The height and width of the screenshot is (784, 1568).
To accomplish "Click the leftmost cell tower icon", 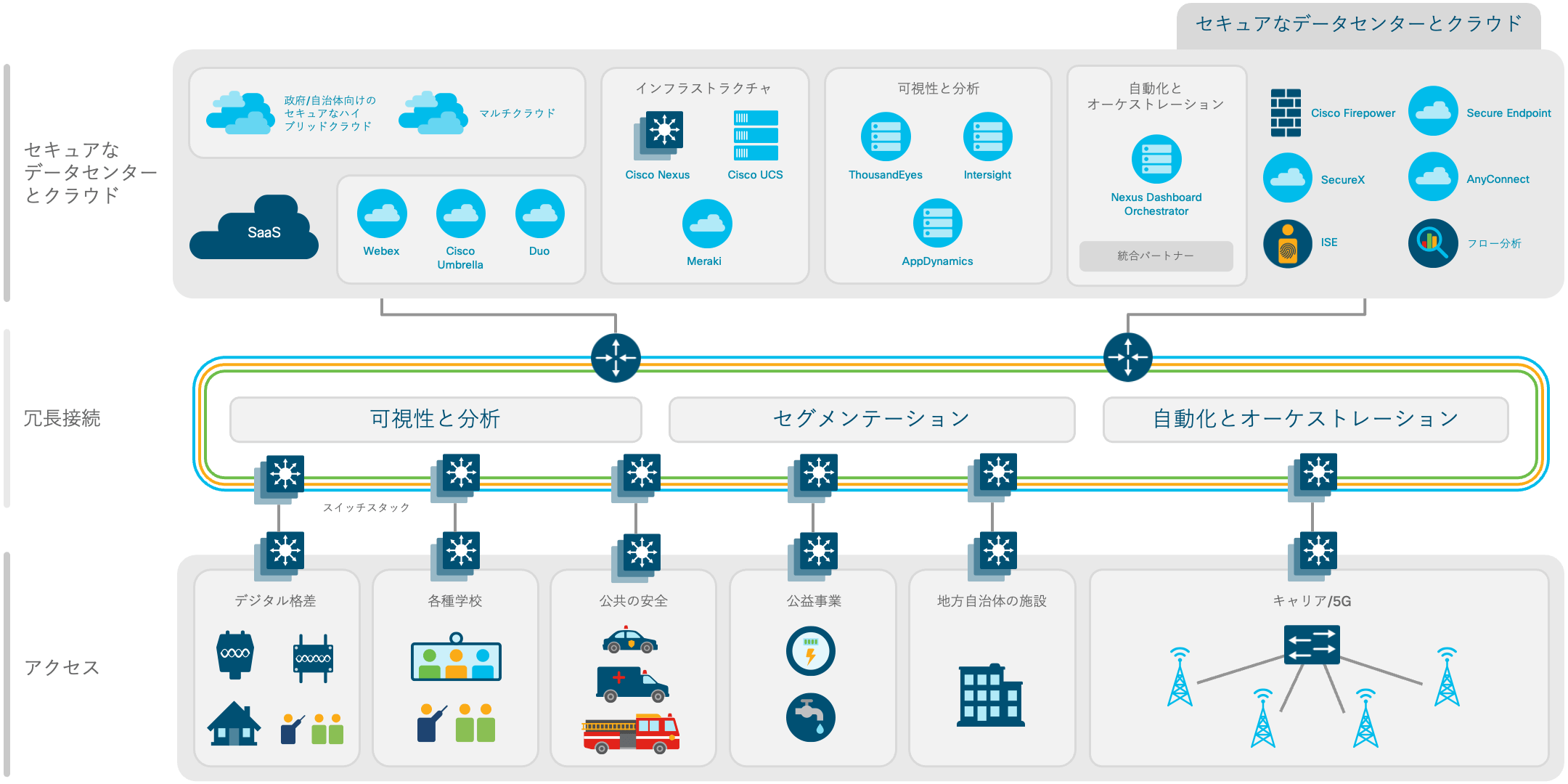I will (1180, 677).
